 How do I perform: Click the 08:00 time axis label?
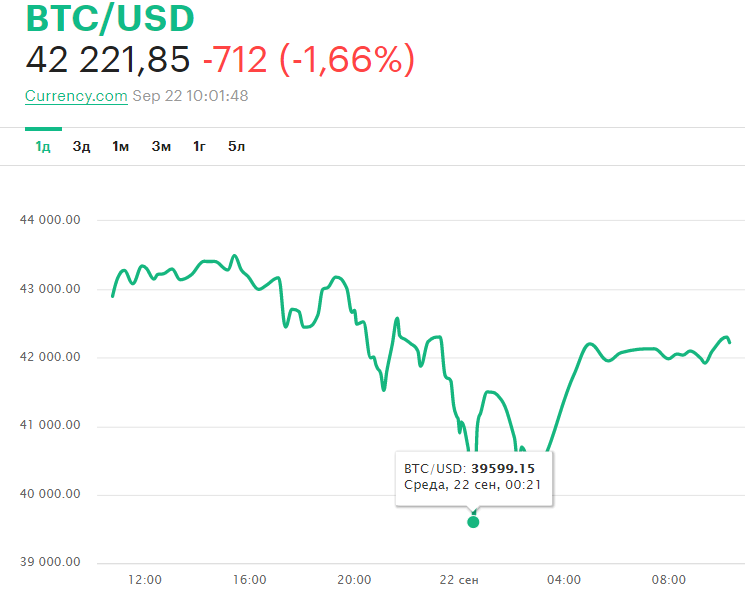669,579
